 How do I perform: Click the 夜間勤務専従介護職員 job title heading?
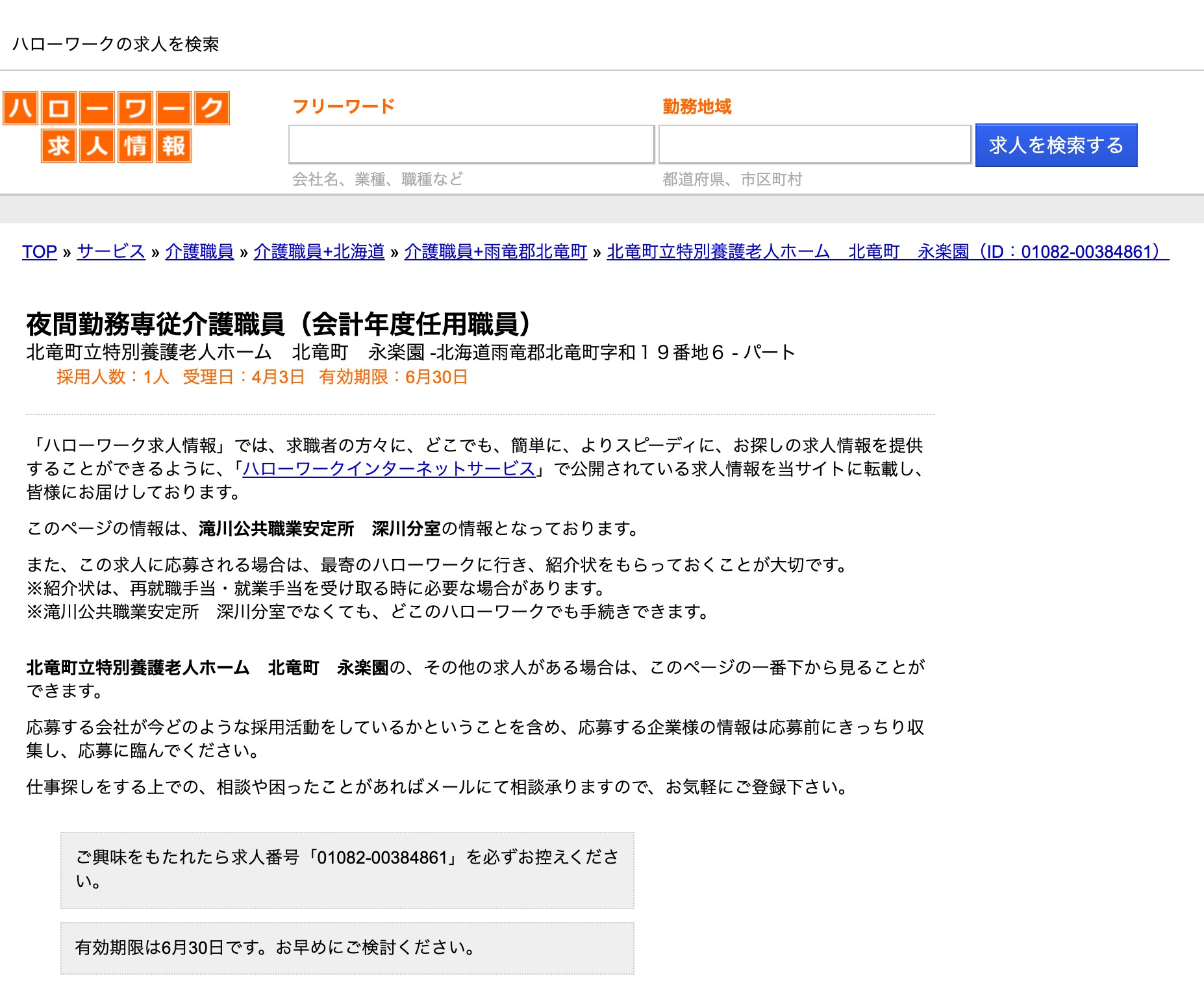click(x=279, y=323)
